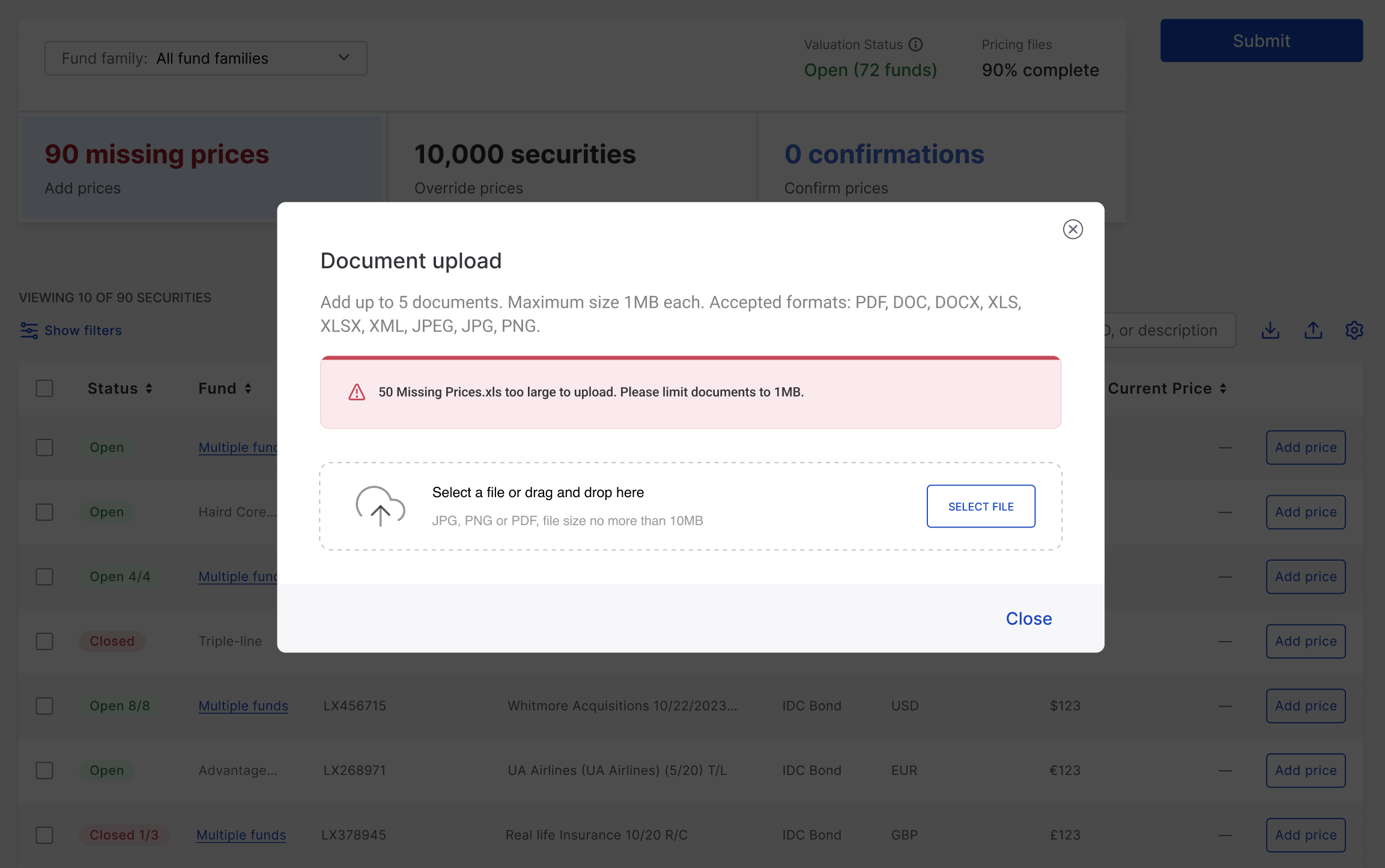Switch to the 10,000 securities tab

[572, 167]
